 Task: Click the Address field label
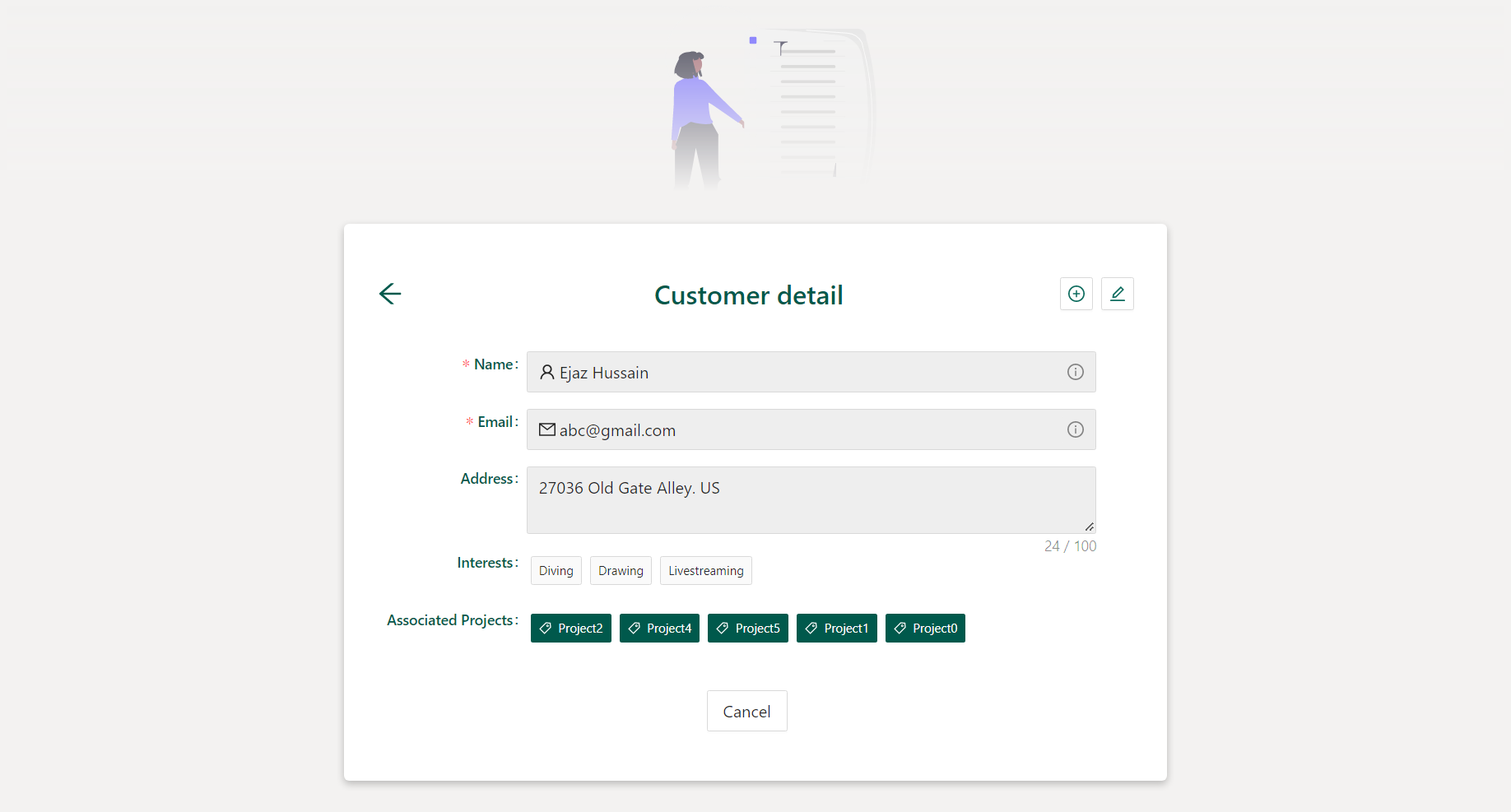coord(487,479)
